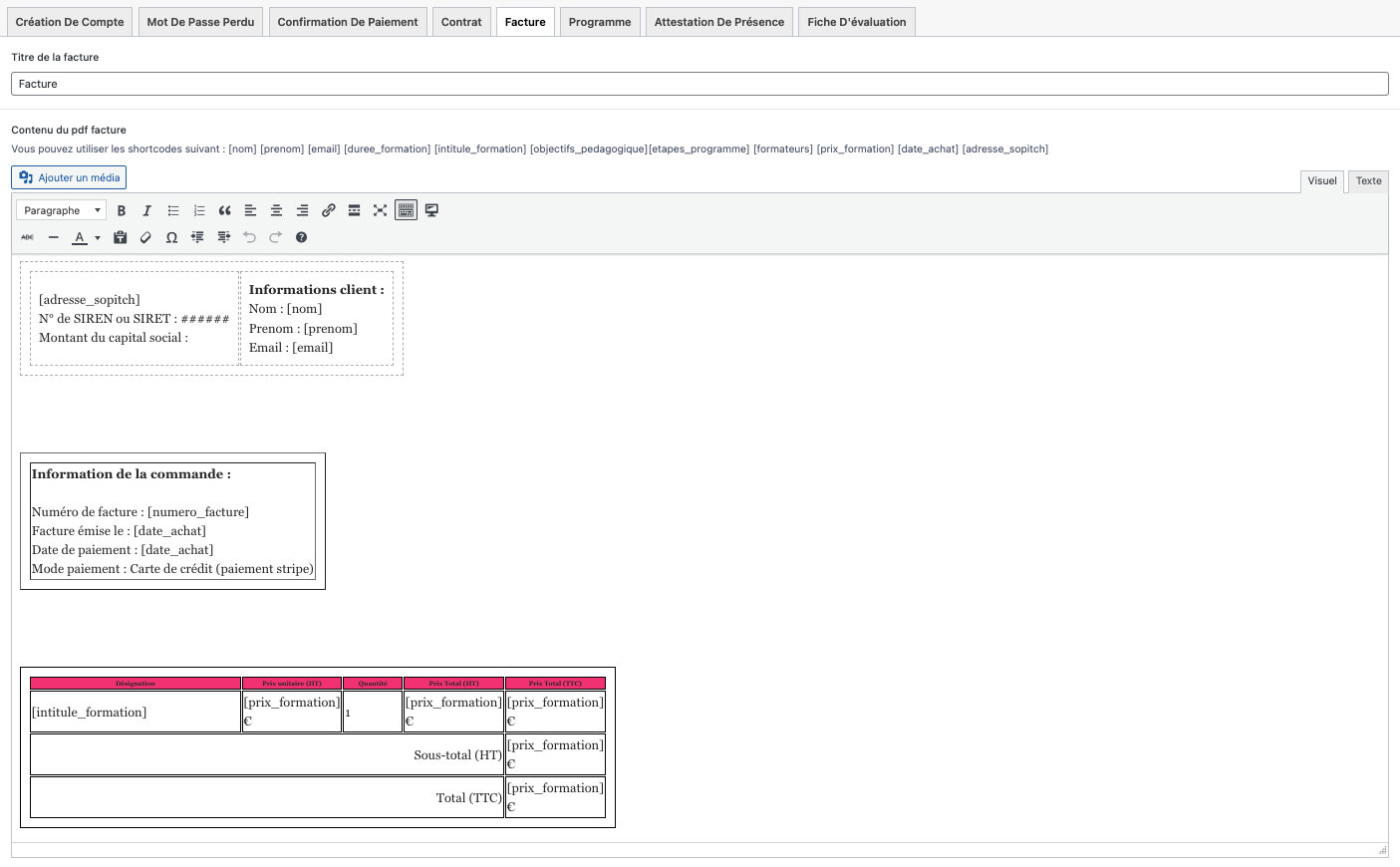
Task: Insert a special character with Omega icon
Action: pyautogui.click(x=171, y=237)
